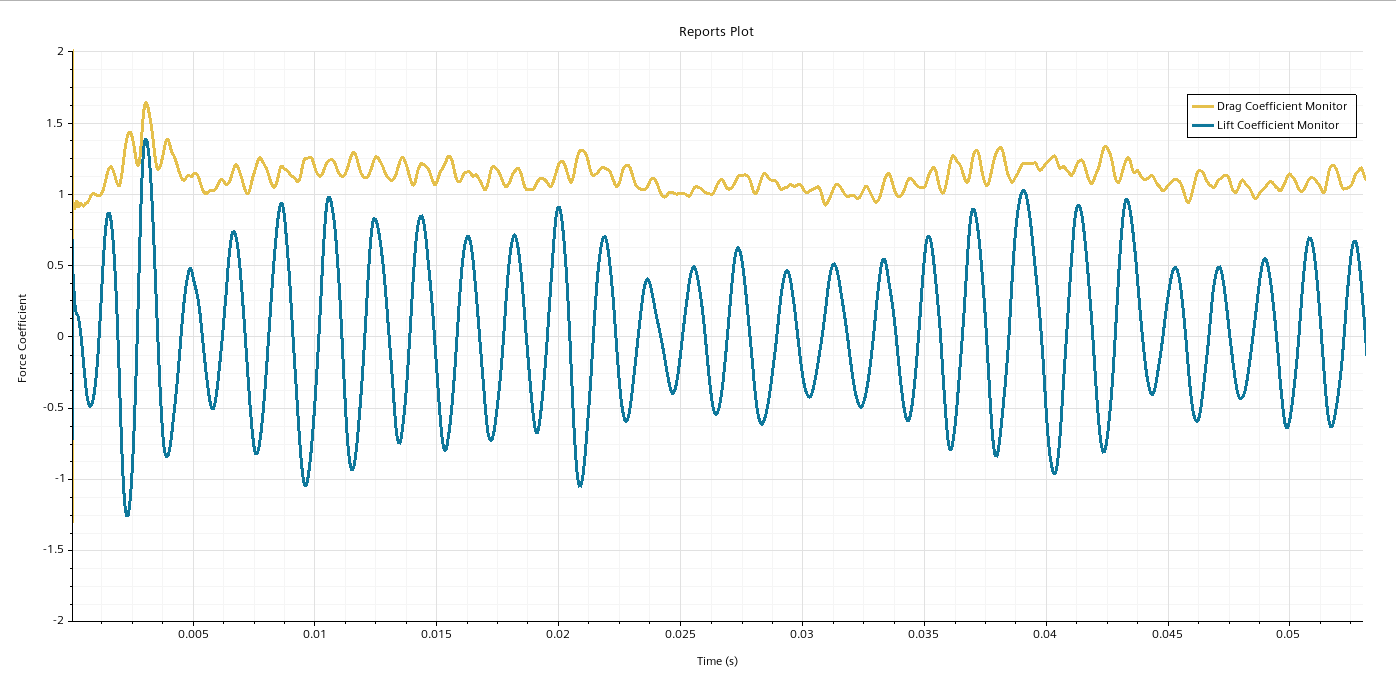The image size is (1396, 677).
Task: Click the -2 tick label on y-axis
Action: pos(58,620)
